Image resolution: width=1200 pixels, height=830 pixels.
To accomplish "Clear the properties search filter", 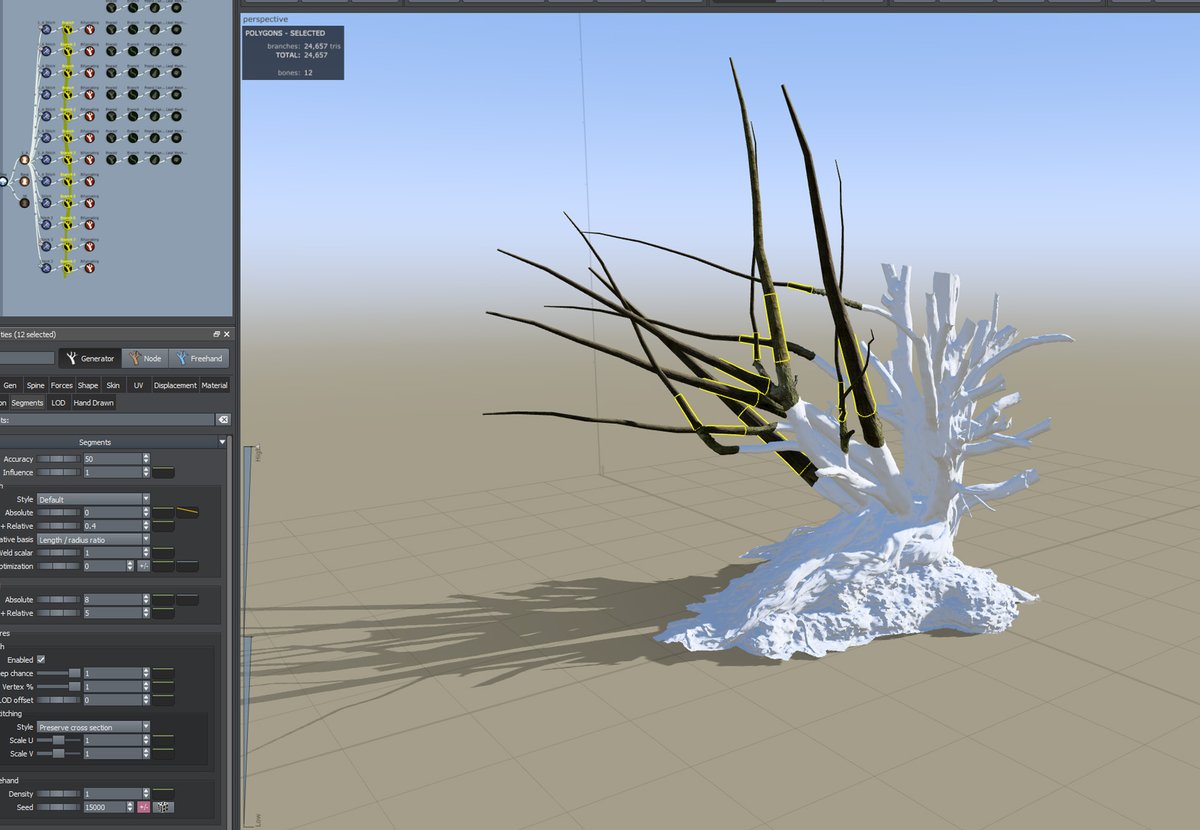I will point(223,420).
